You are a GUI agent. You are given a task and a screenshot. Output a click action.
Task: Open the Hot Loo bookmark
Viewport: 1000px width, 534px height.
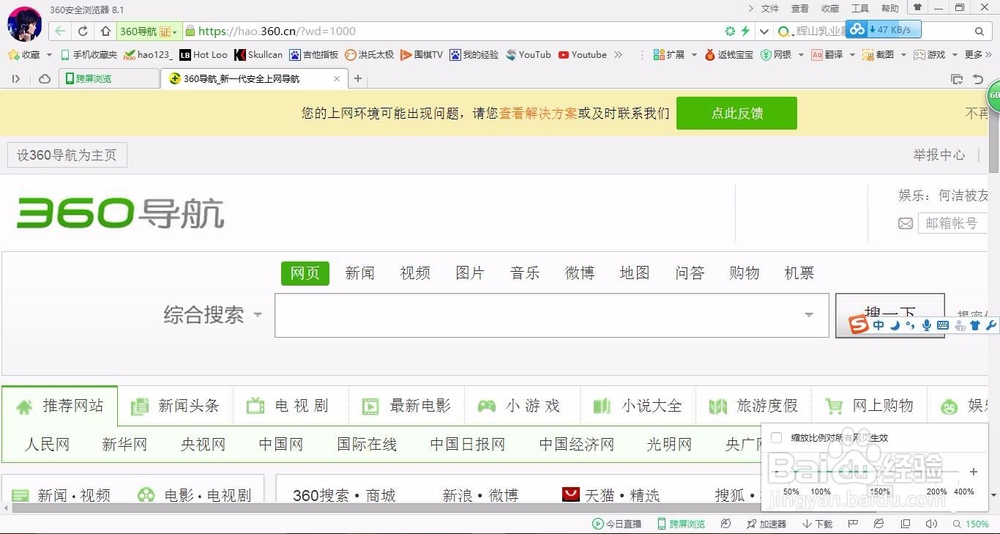point(203,55)
